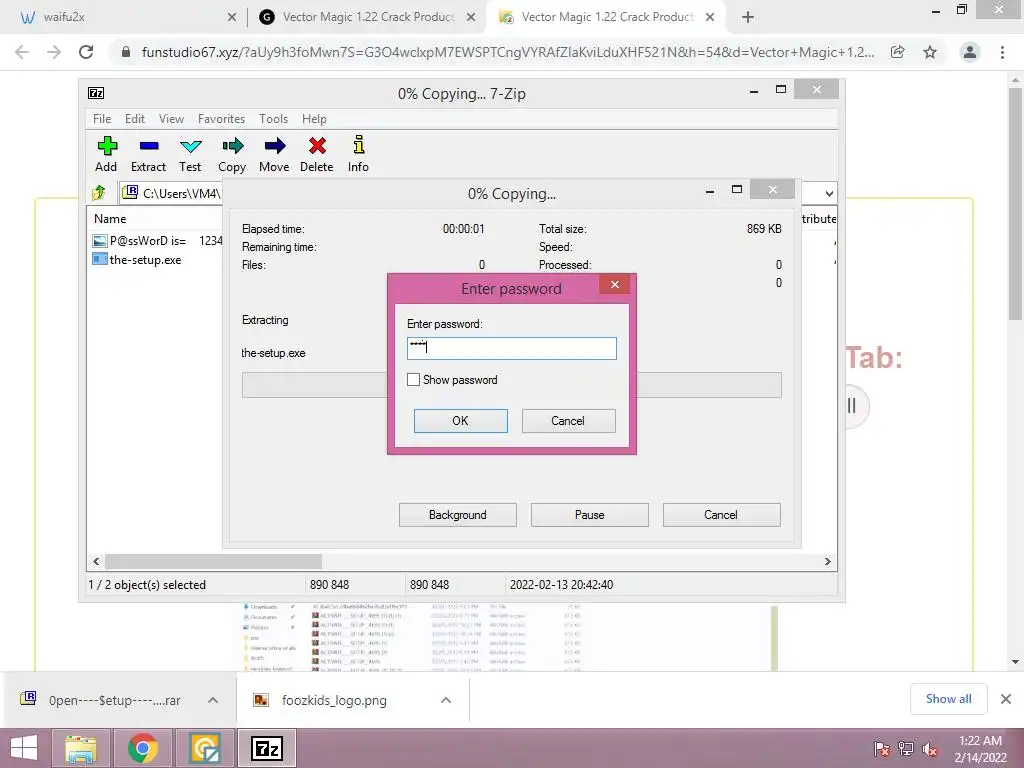Open the Chrome profile avatar icon
Viewport: 1024px width, 768px height.
970,52
